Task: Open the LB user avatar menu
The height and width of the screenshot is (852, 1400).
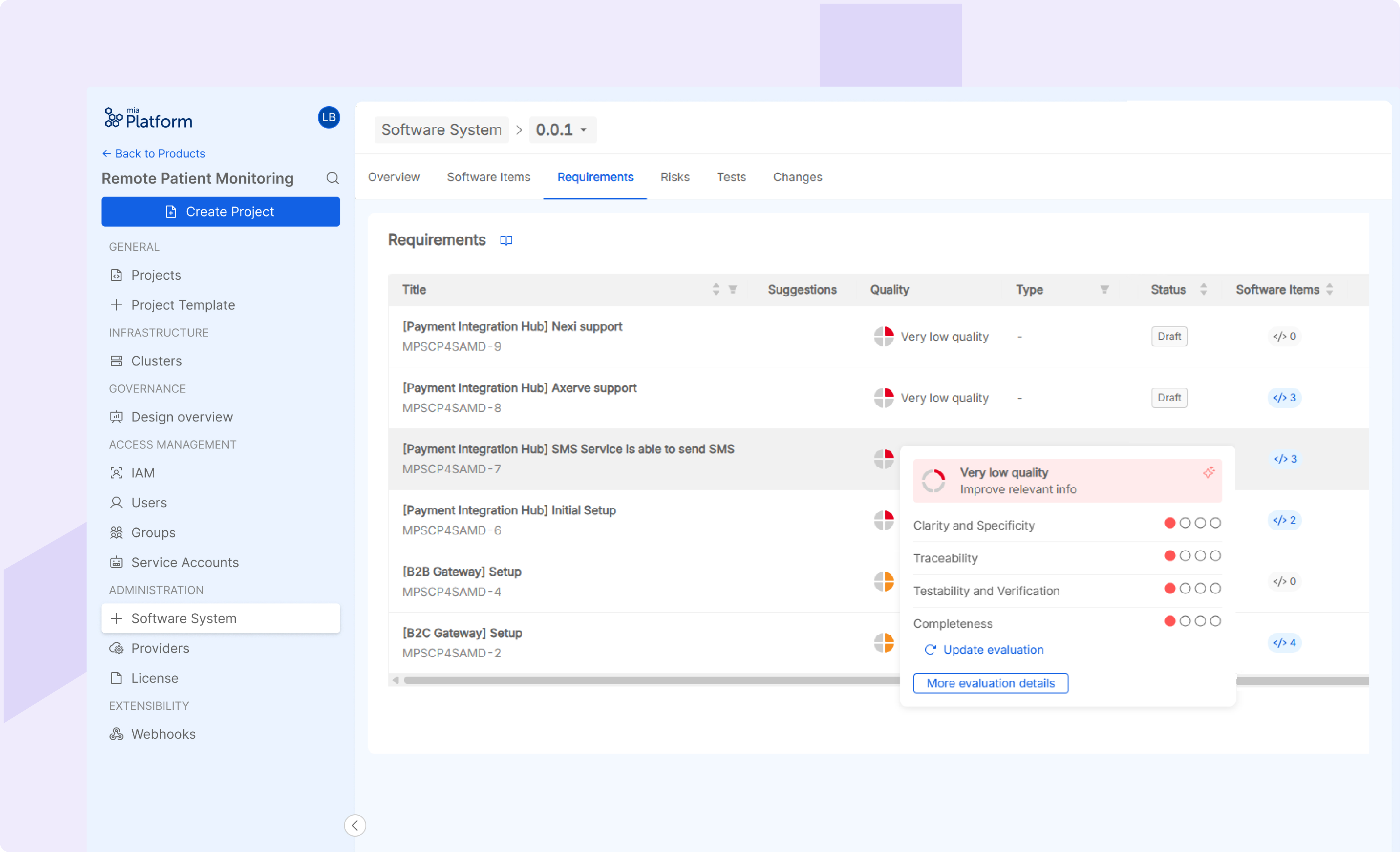Action: 328,118
